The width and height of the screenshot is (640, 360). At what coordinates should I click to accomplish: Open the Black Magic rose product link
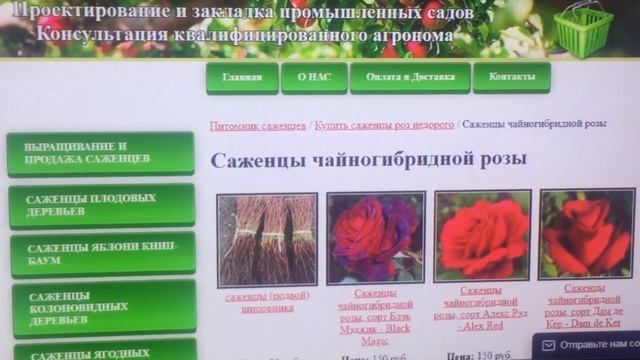(376, 317)
